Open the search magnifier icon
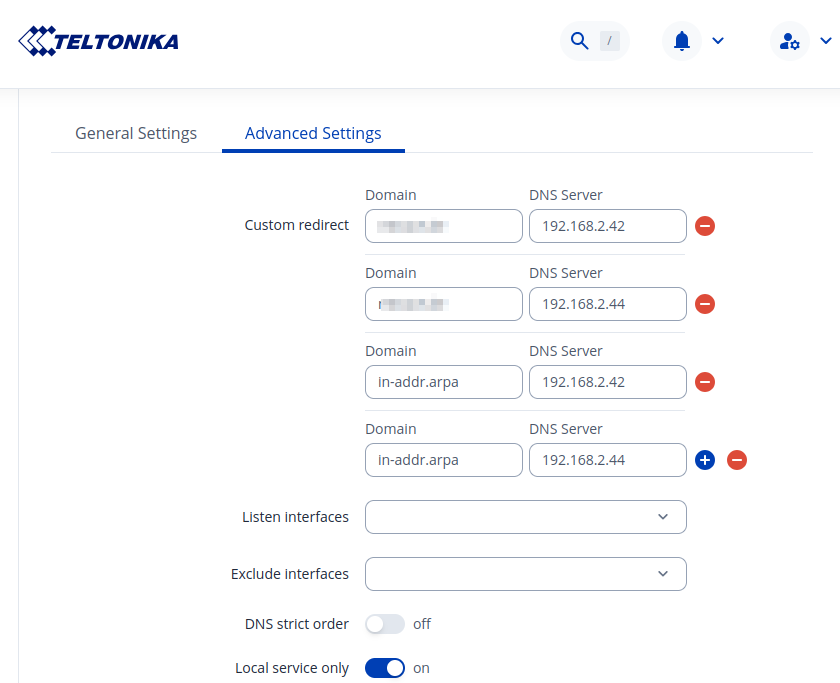 pos(579,41)
